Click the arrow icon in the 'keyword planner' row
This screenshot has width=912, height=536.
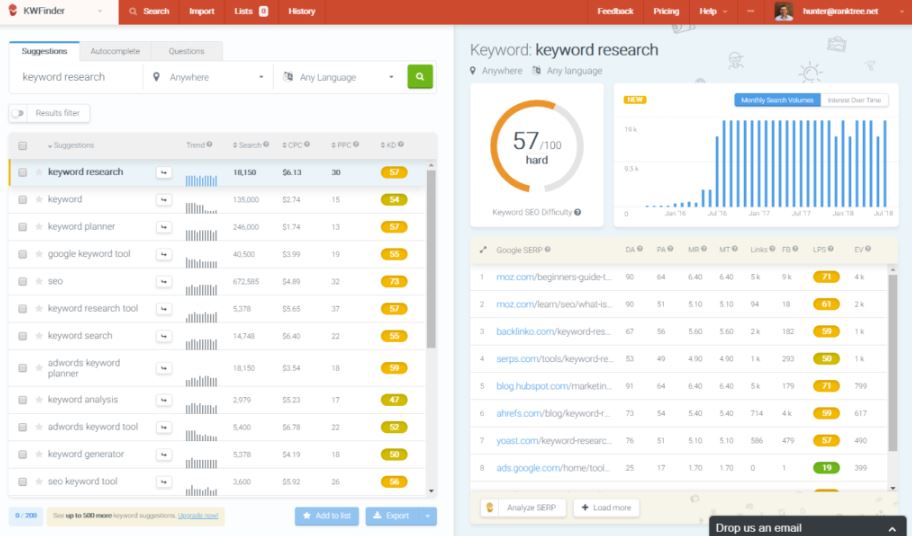click(164, 227)
